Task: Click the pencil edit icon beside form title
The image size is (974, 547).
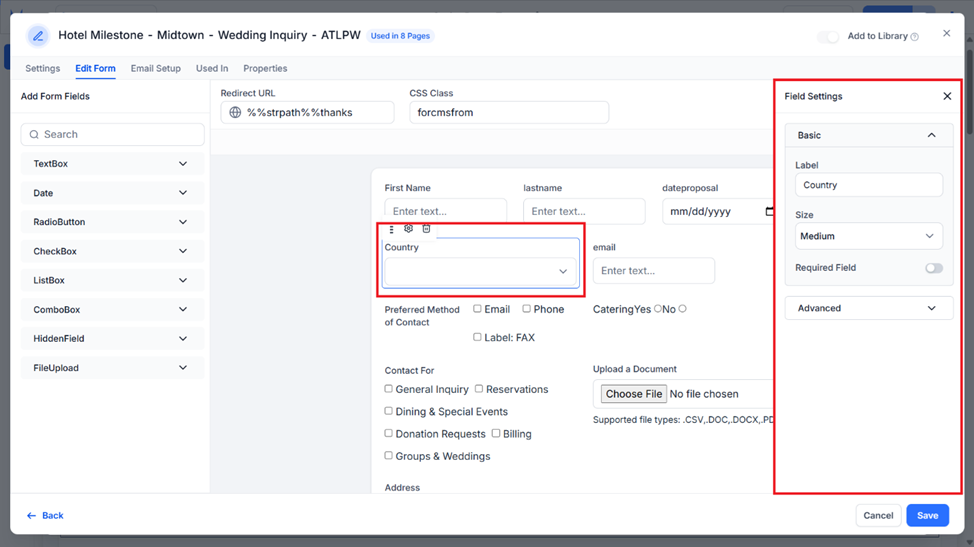Action: [x=38, y=36]
